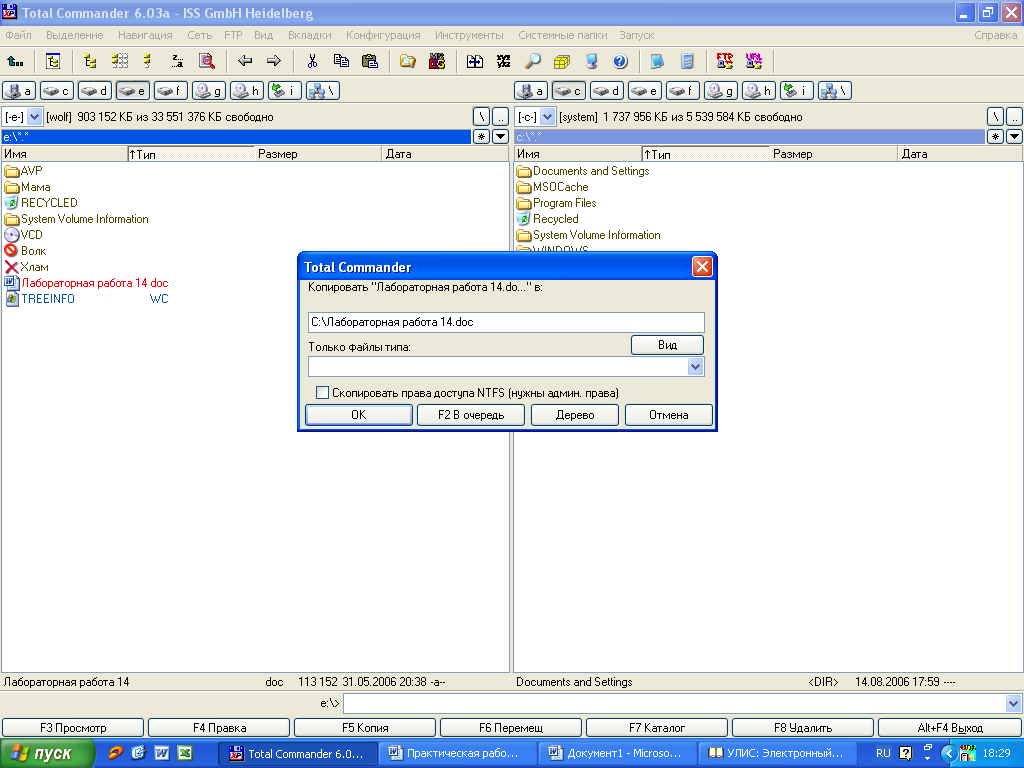Click the пуск Start button
1024x768 pixels.
pyautogui.click(x=47, y=754)
